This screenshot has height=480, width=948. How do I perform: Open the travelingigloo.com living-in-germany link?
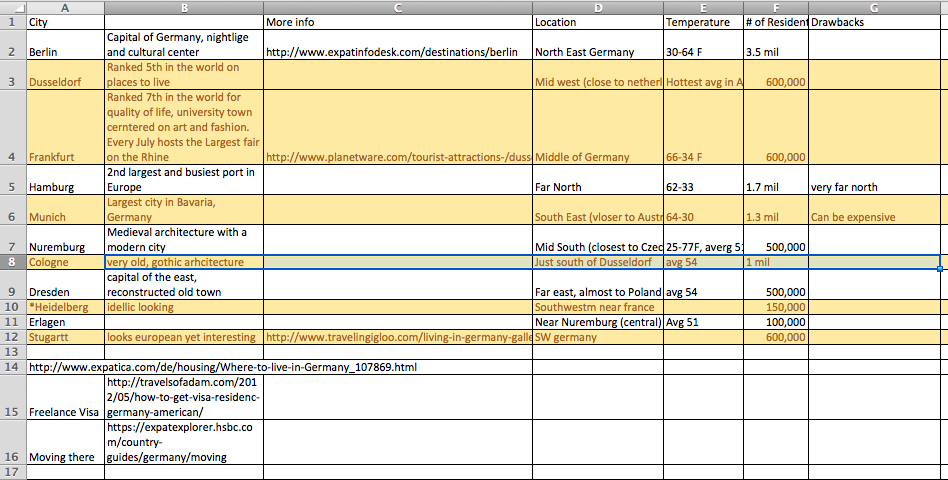[x=398, y=337]
